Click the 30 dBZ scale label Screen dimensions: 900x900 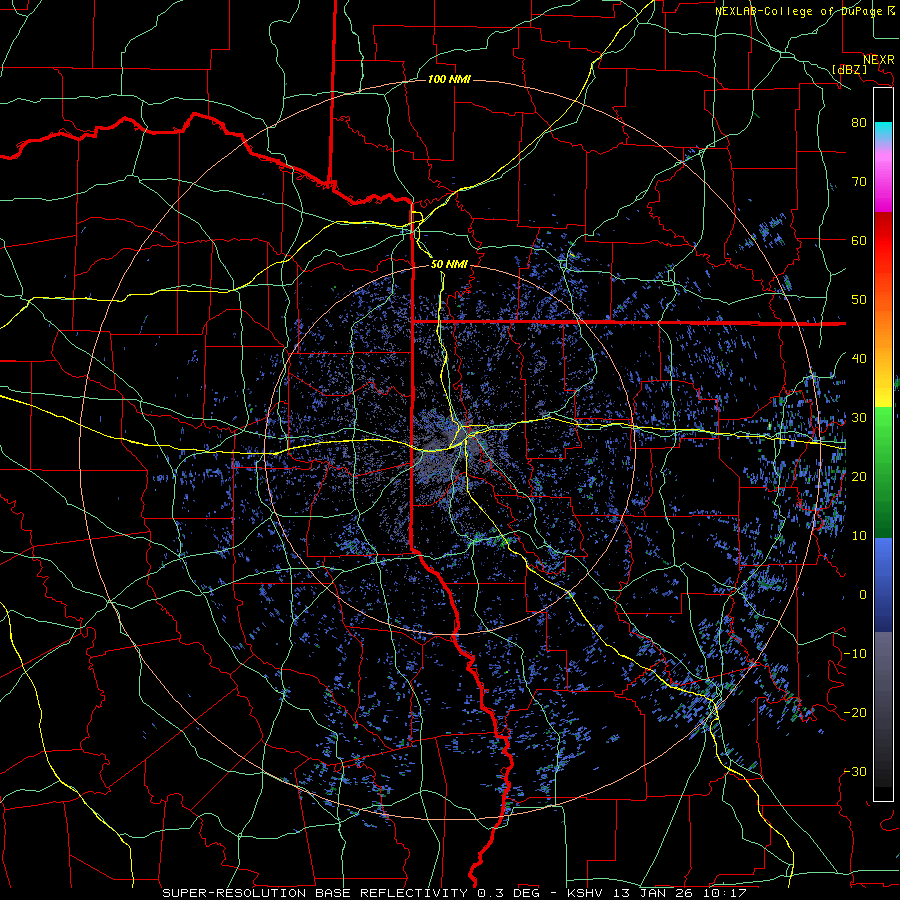tap(859, 417)
